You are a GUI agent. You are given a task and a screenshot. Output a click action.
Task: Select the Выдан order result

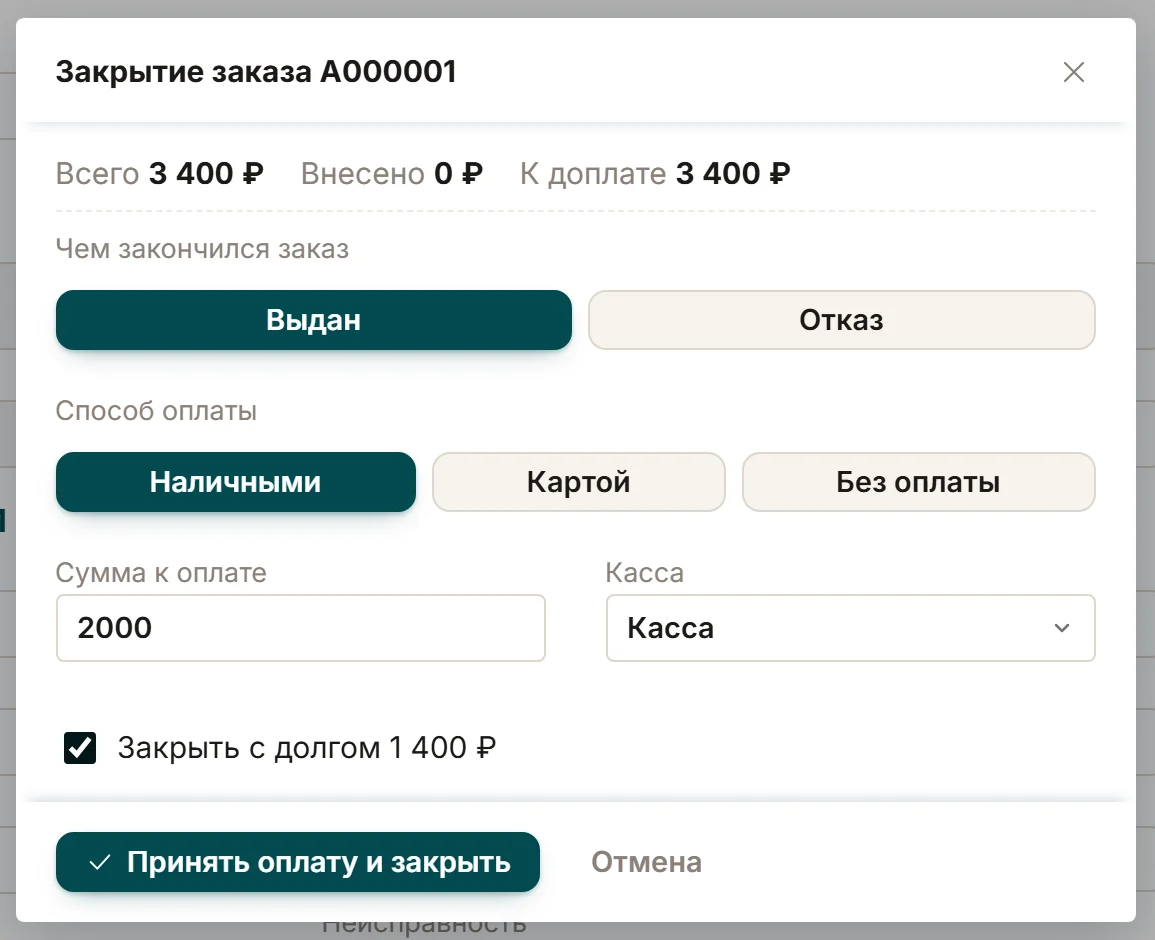(314, 320)
